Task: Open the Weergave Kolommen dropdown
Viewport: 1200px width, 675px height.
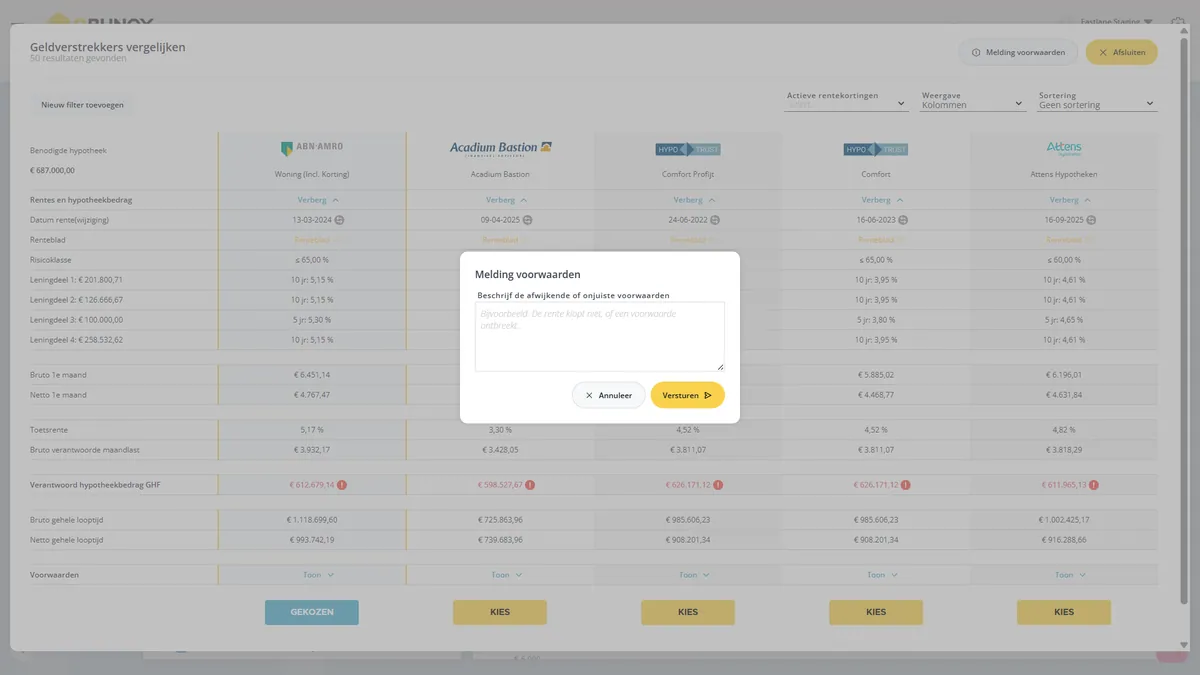Action: [x=973, y=100]
